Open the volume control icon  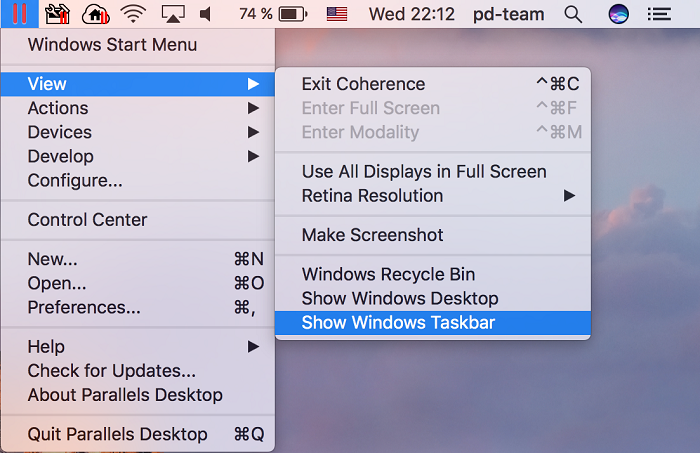point(205,14)
